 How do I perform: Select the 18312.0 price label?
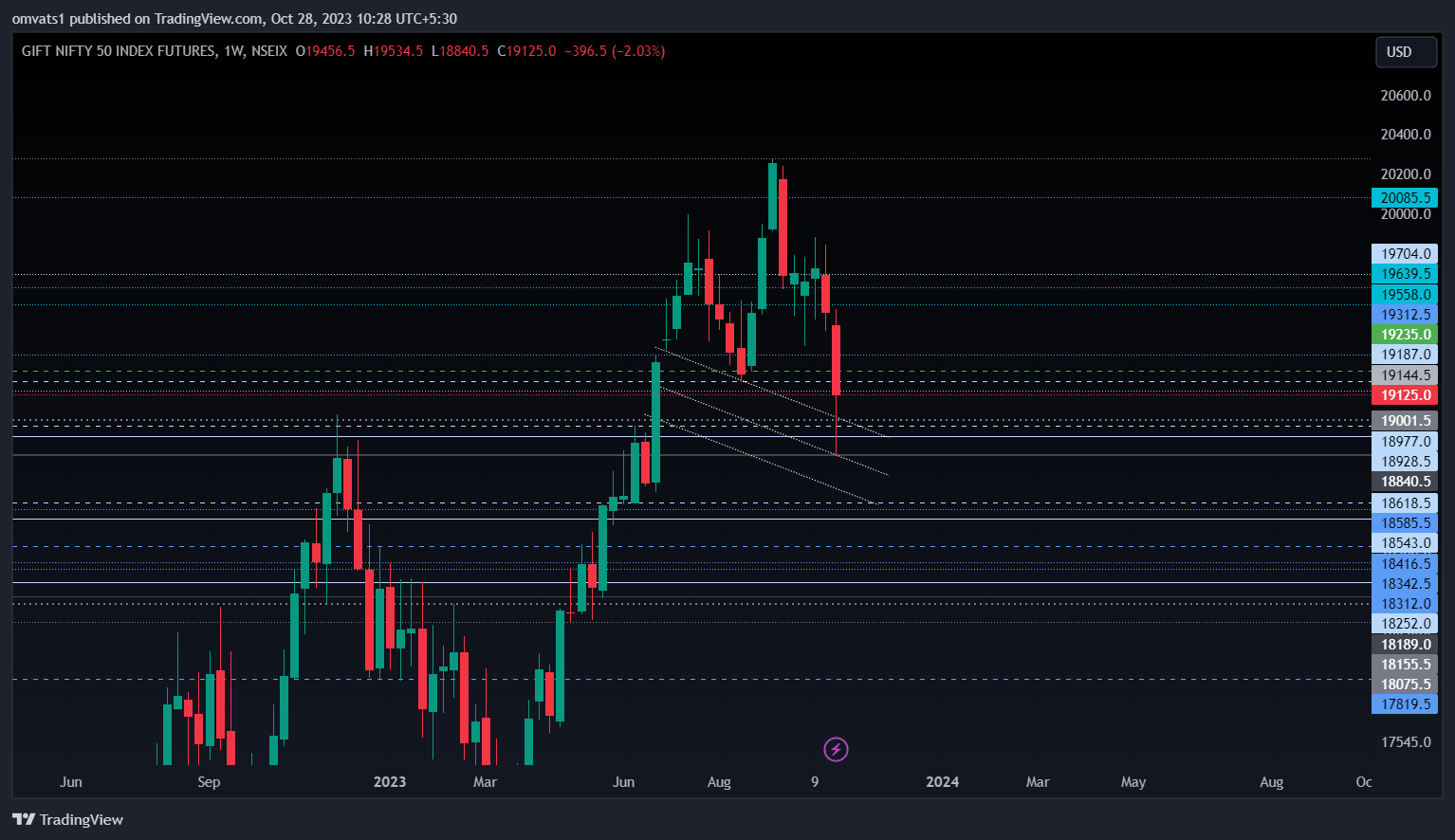(1405, 604)
